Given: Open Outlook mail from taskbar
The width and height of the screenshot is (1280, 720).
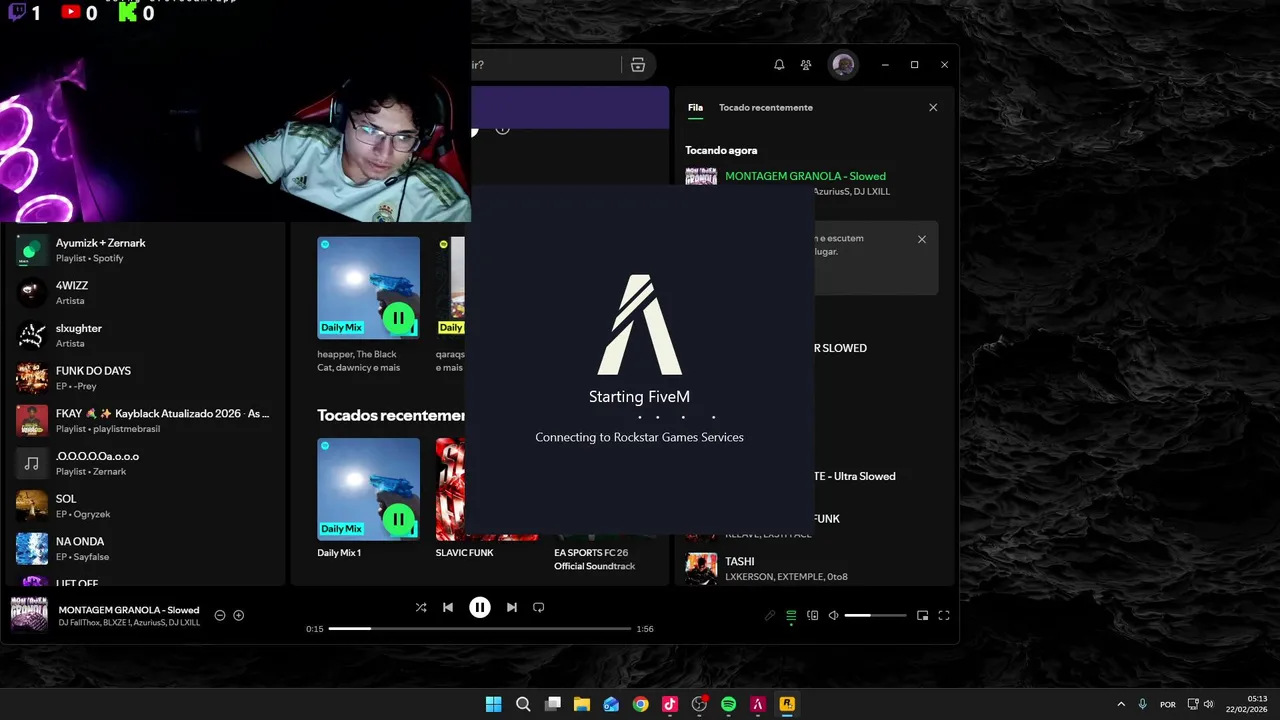Looking at the screenshot, I should (x=611, y=704).
